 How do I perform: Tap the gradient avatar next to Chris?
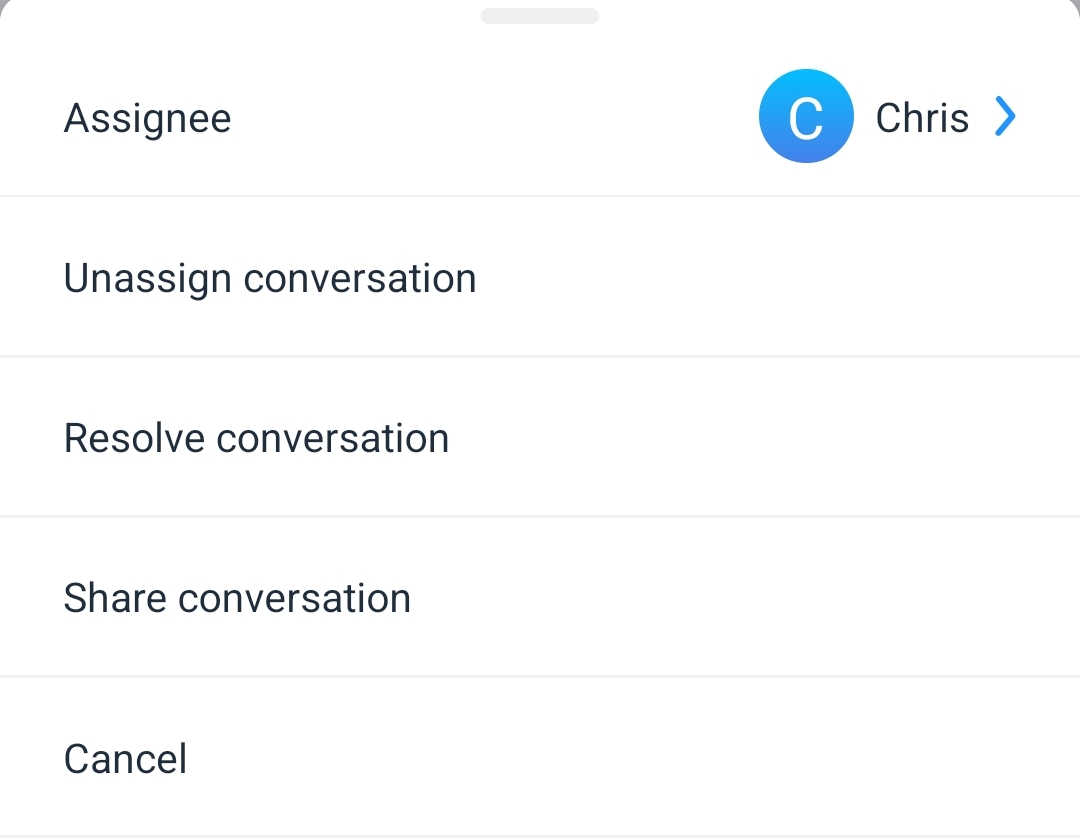pos(806,116)
